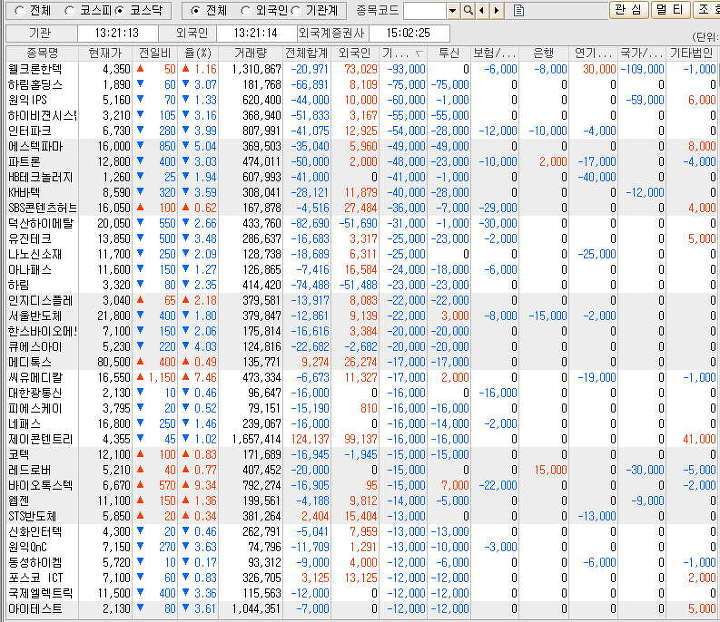Select the 에스텍파마 stock row
The image size is (720, 622).
tap(362, 146)
